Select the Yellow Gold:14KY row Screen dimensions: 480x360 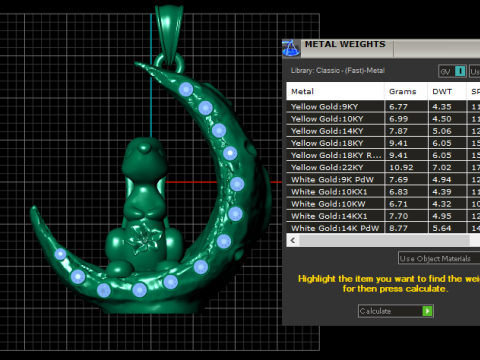pyautogui.click(x=383, y=131)
